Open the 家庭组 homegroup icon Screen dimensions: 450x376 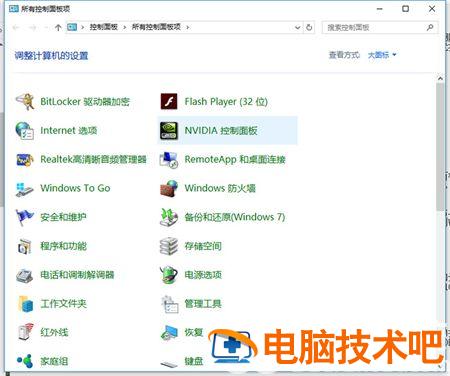click(25, 361)
